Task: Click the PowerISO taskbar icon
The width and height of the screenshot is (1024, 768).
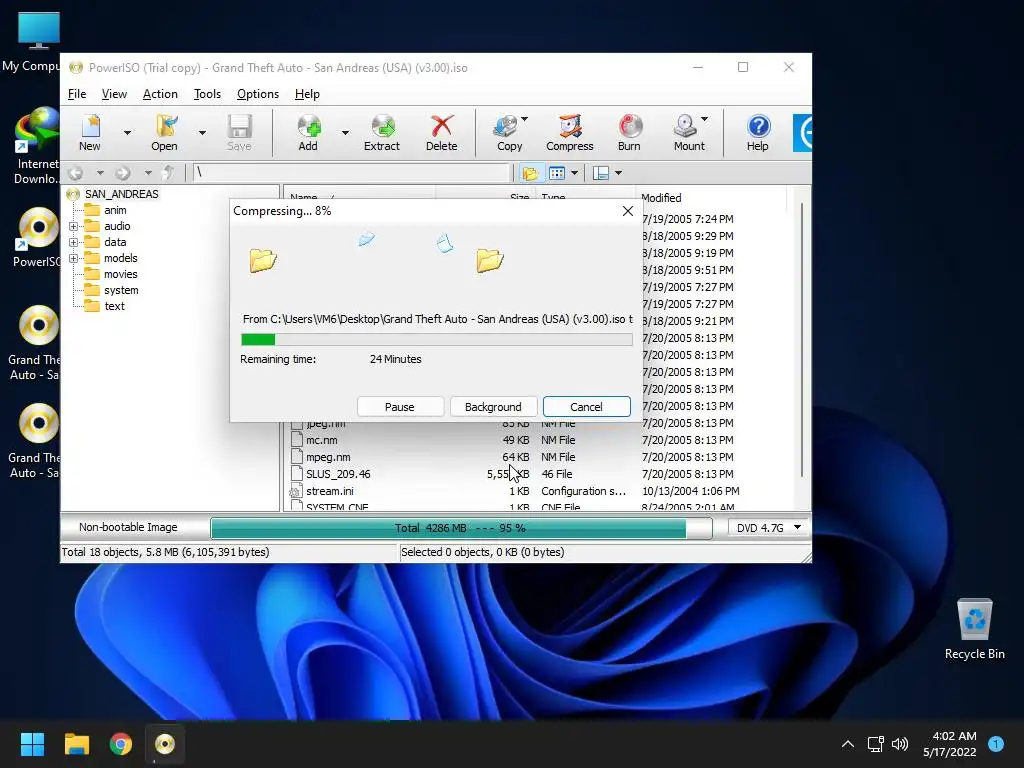Action: [x=165, y=744]
